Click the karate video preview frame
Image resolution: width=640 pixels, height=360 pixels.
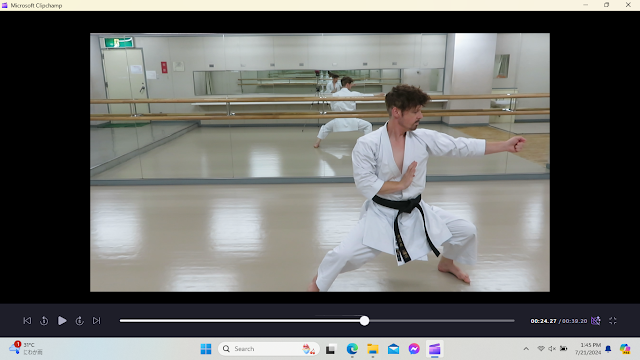point(320,162)
